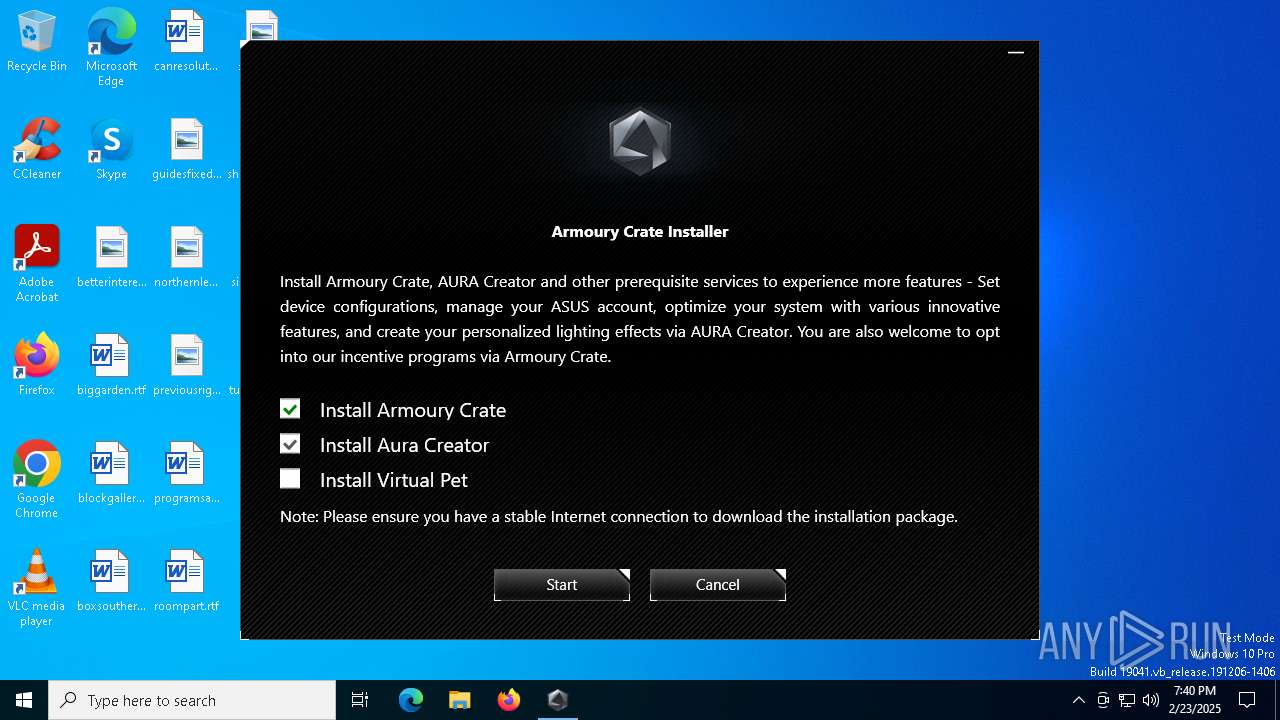This screenshot has width=1280, height=720.
Task: Select Microsoft Edge desktop shortcut
Action: click(x=111, y=48)
